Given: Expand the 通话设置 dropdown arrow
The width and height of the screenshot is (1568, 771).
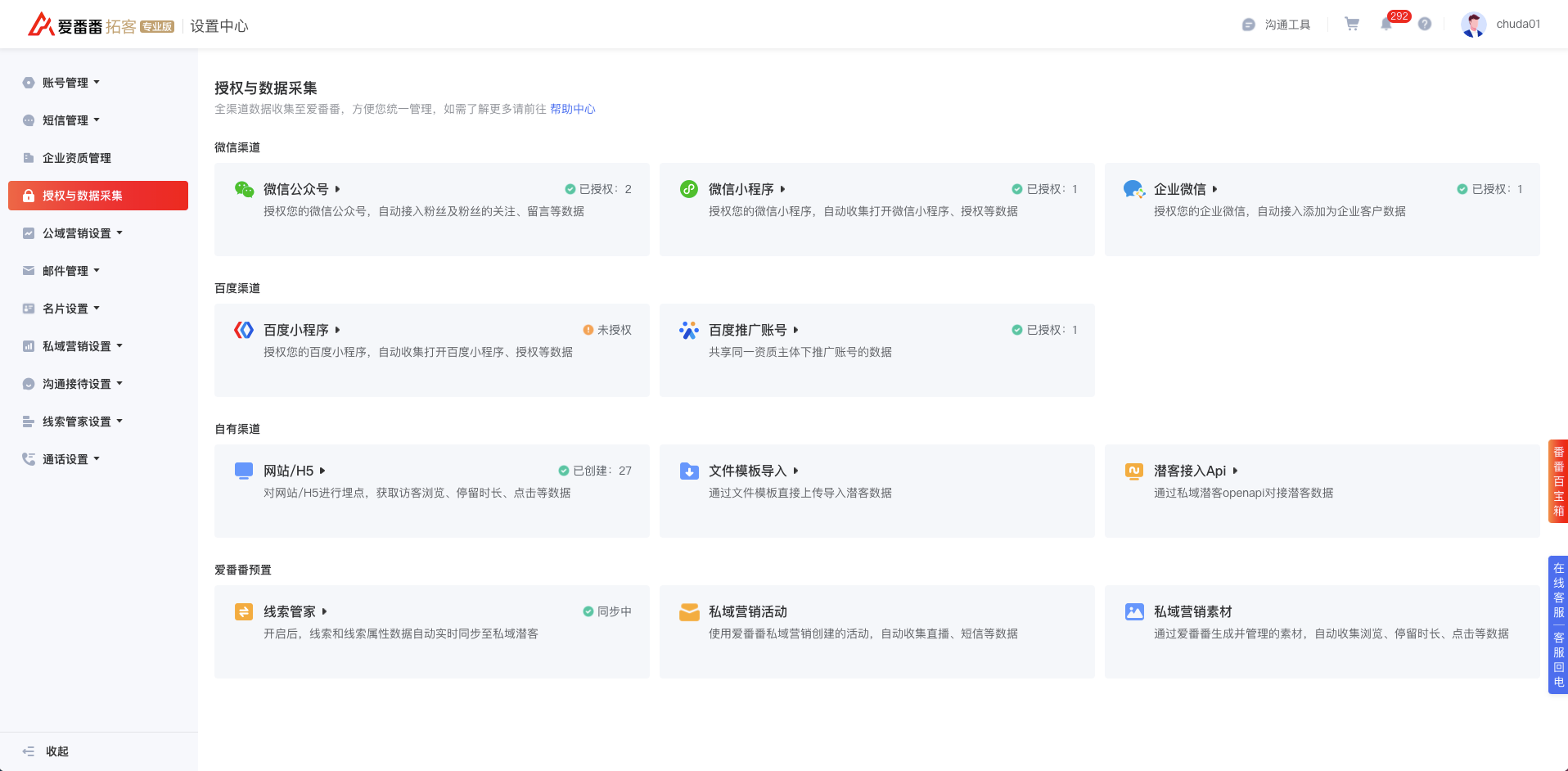Looking at the screenshot, I should pos(97,459).
